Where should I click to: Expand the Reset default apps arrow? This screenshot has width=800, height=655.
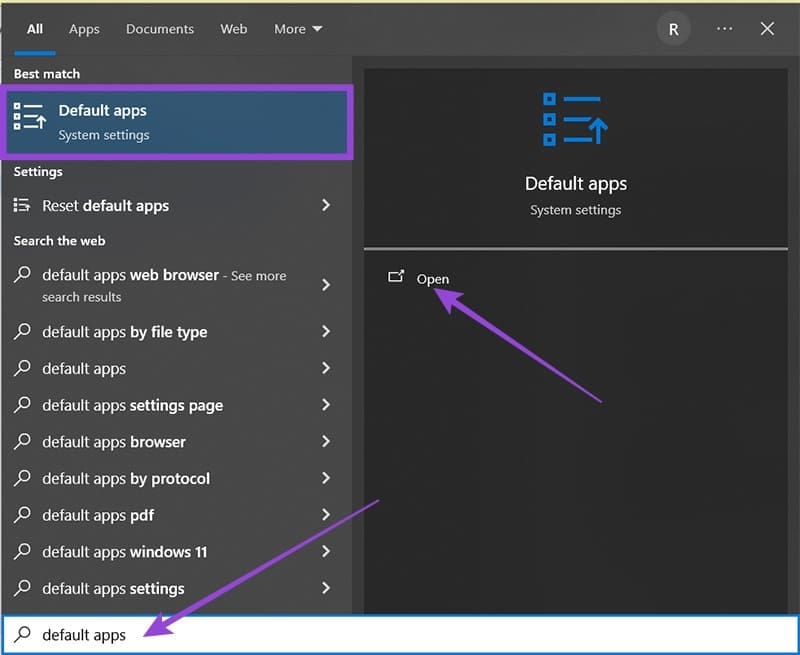click(325, 205)
